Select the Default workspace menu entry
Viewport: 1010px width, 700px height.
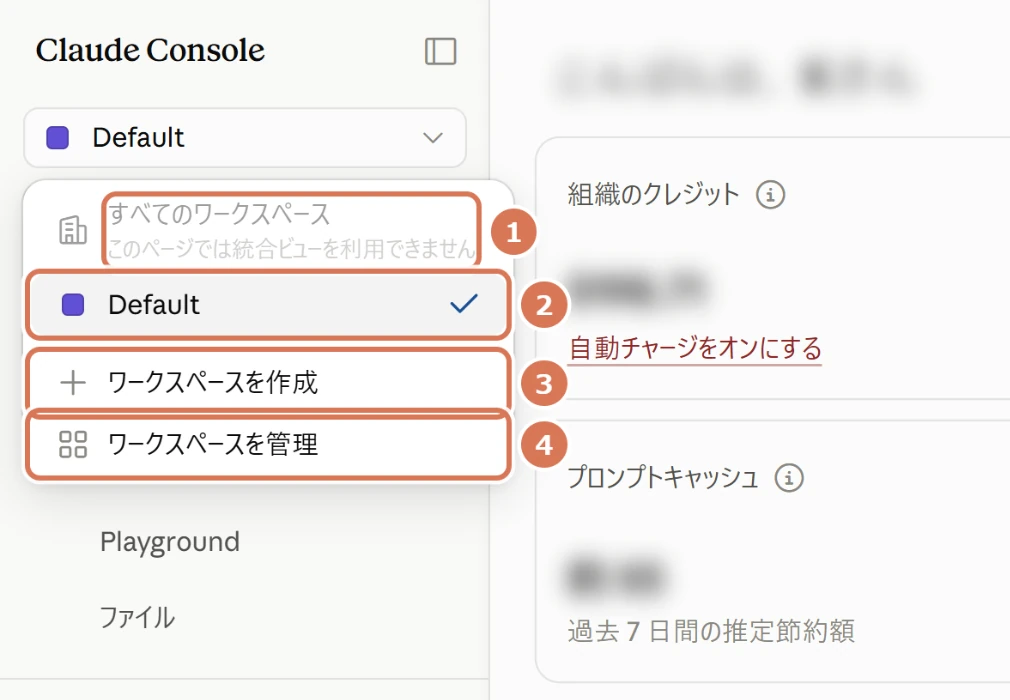(269, 305)
